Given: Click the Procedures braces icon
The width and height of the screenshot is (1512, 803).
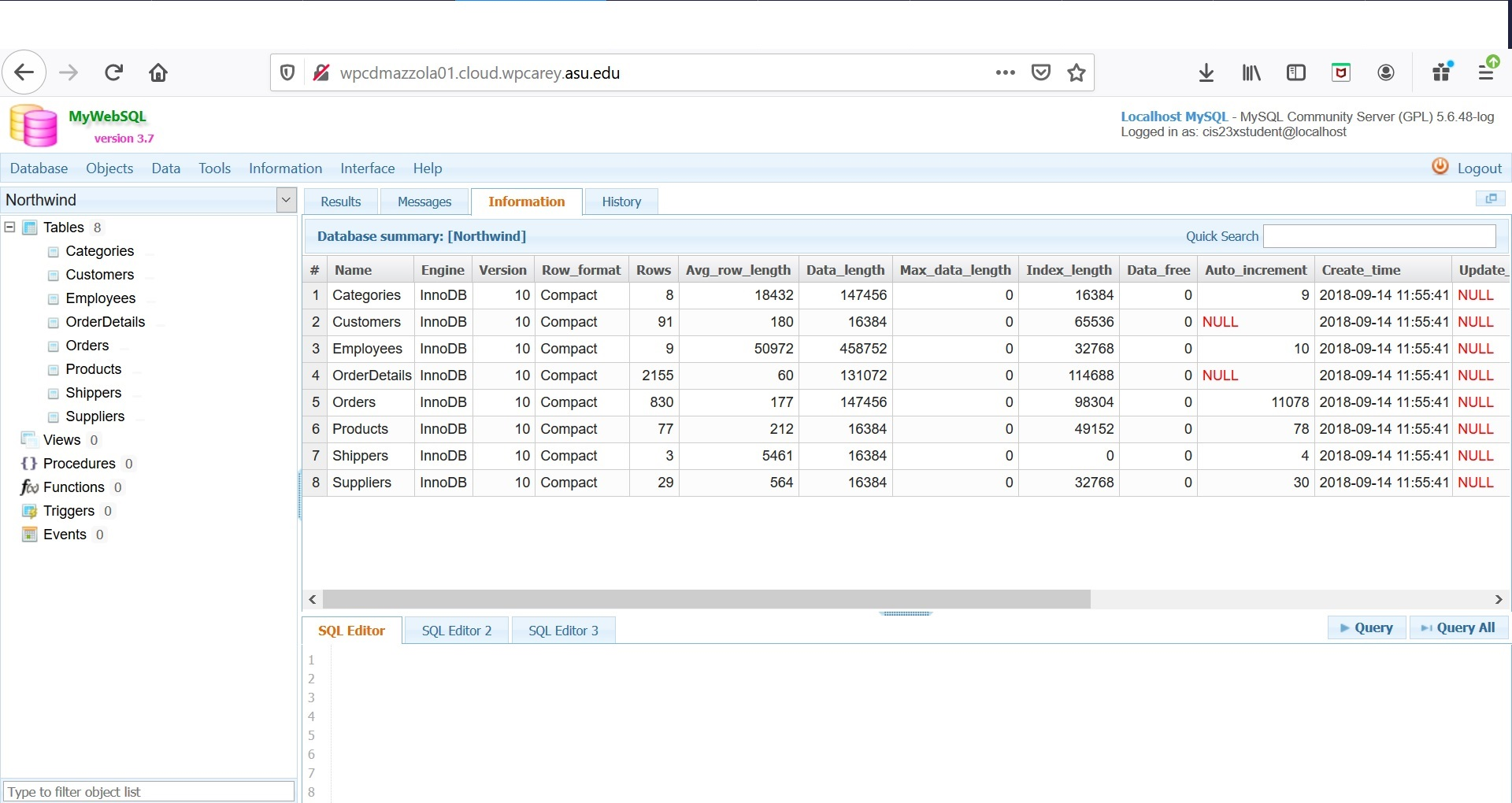Looking at the screenshot, I should (x=29, y=464).
